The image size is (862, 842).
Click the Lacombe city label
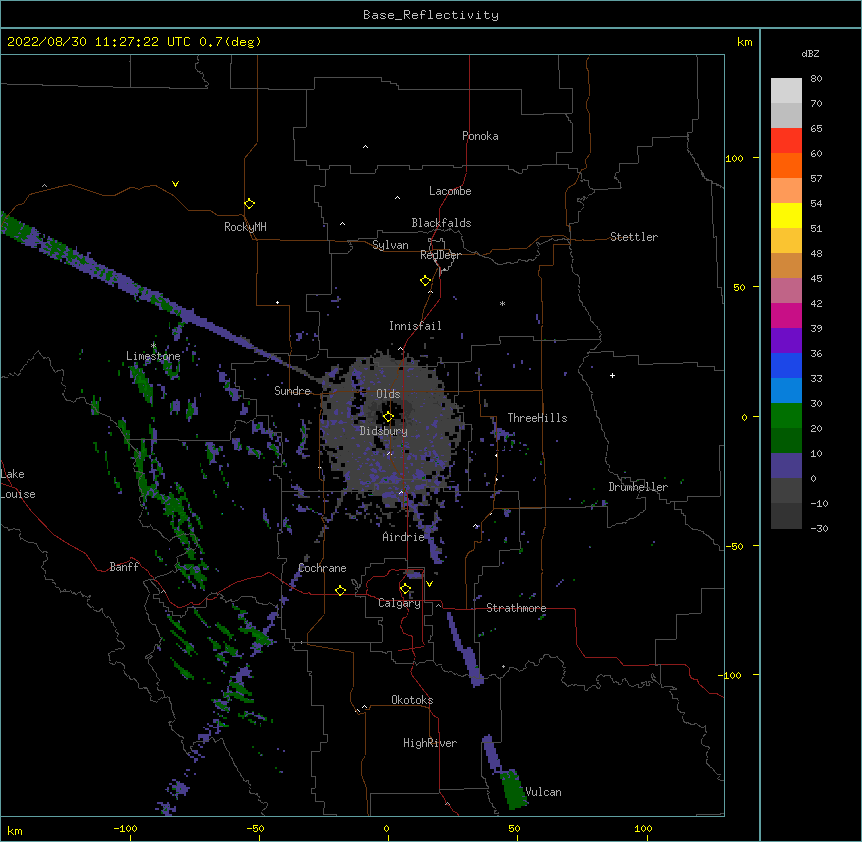coord(450,191)
